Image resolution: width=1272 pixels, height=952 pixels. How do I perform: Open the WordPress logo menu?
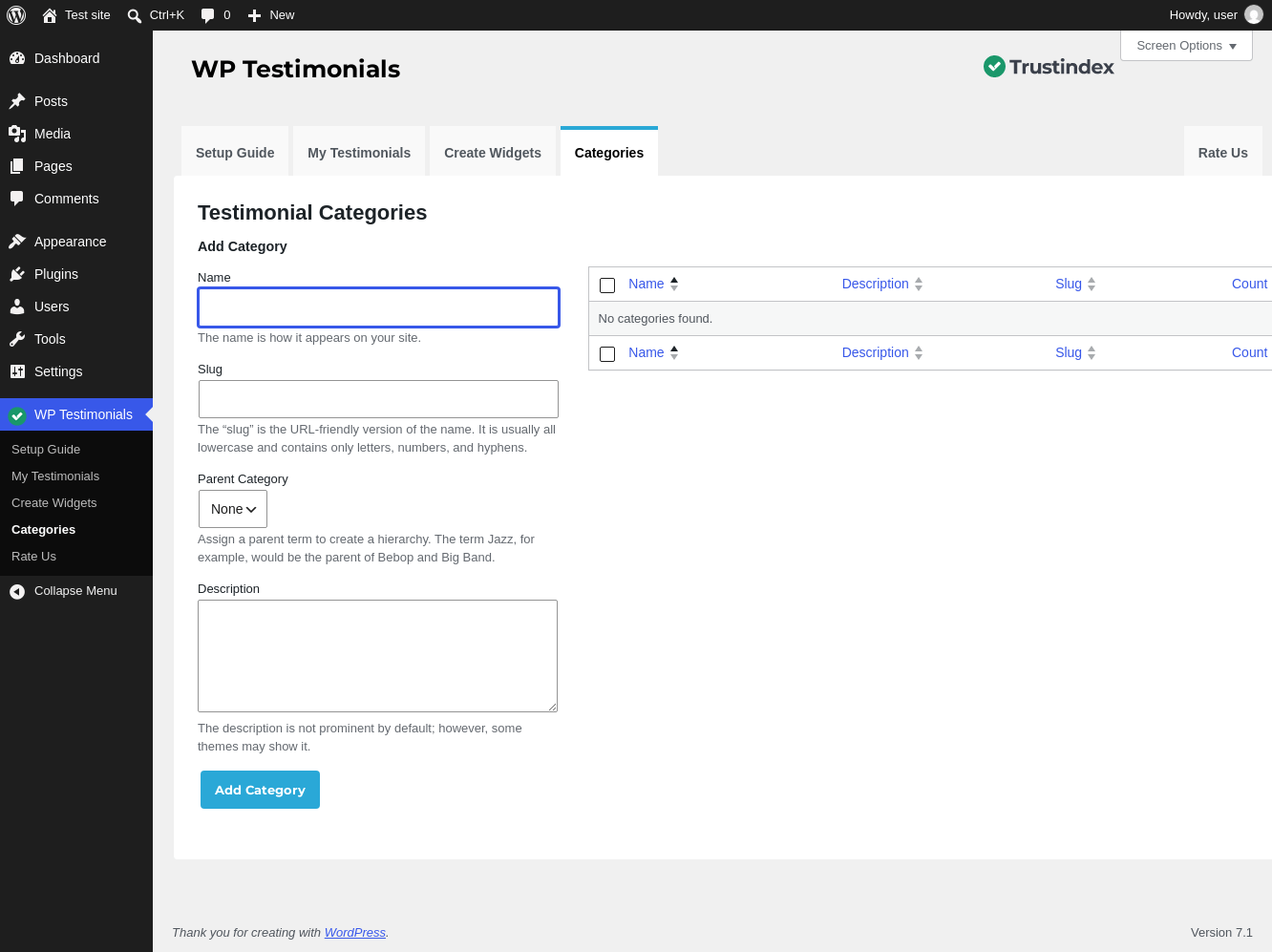coord(16,15)
